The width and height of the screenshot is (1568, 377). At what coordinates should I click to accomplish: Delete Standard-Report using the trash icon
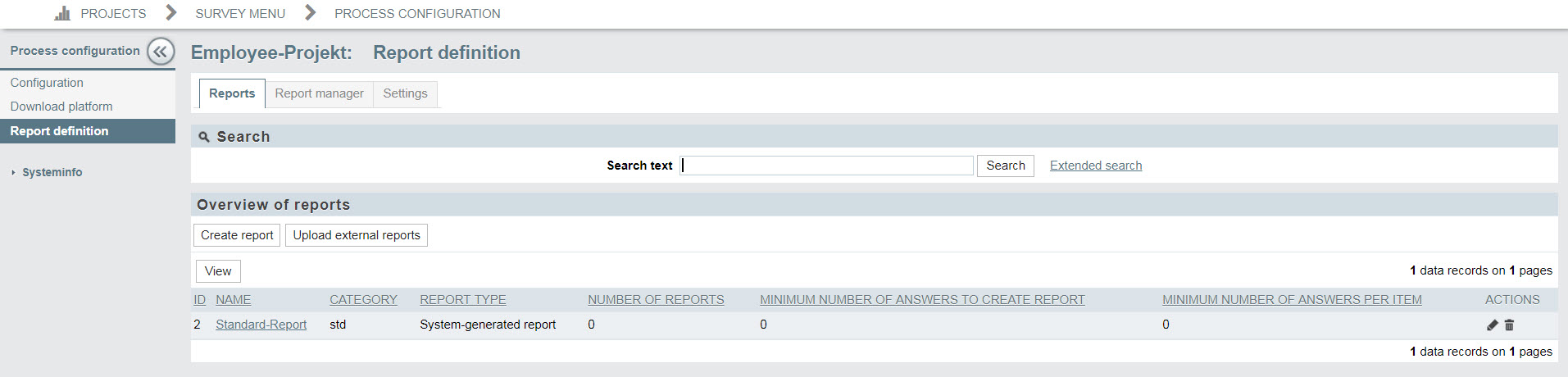[1509, 325]
